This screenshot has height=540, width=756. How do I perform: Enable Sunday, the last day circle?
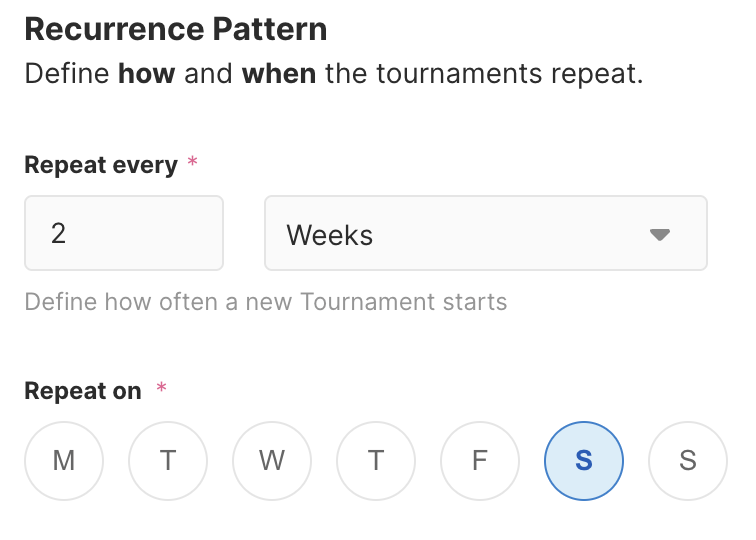pos(688,461)
